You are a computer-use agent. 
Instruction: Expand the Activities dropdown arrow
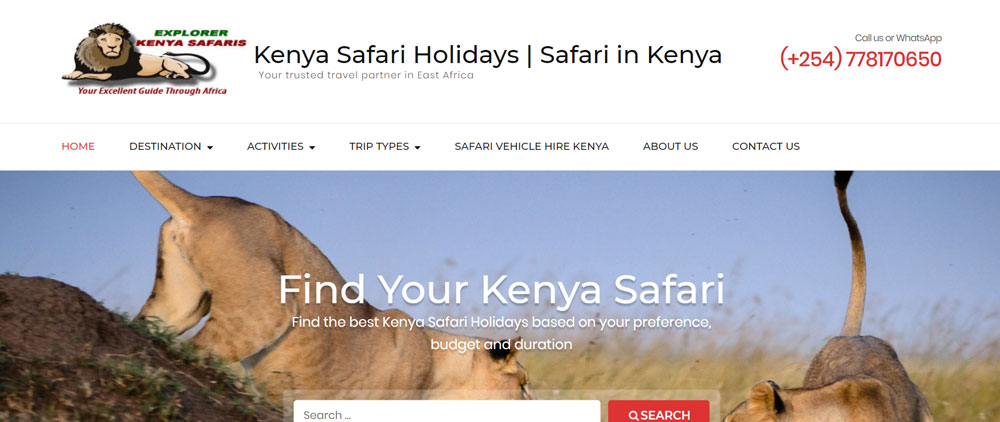click(312, 147)
